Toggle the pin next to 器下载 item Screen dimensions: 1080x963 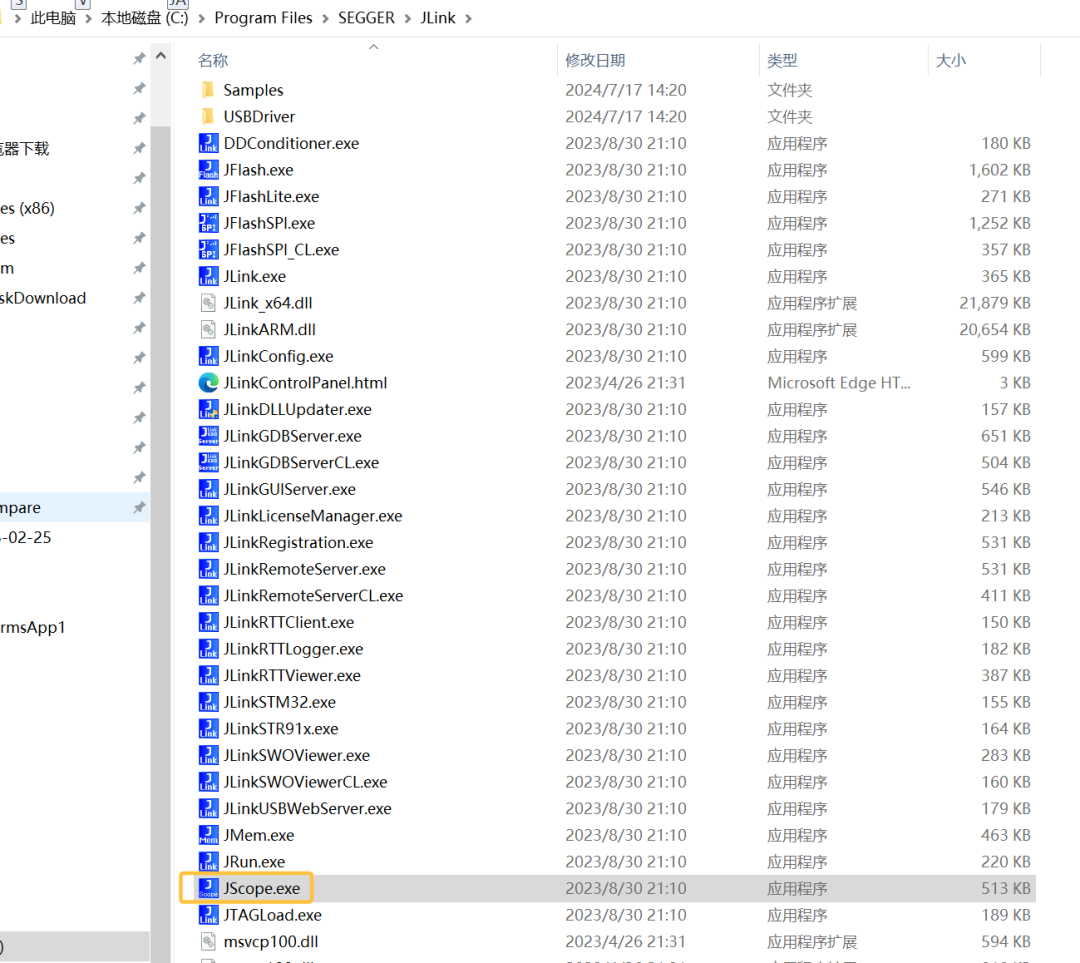139,148
